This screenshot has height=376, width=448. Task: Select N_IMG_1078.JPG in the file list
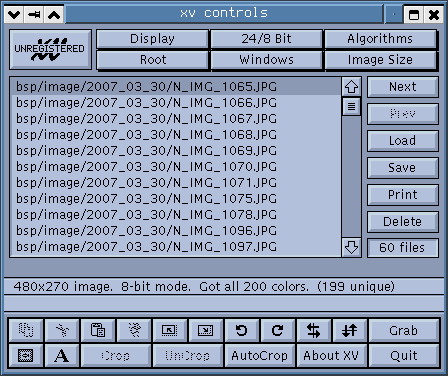(x=175, y=215)
